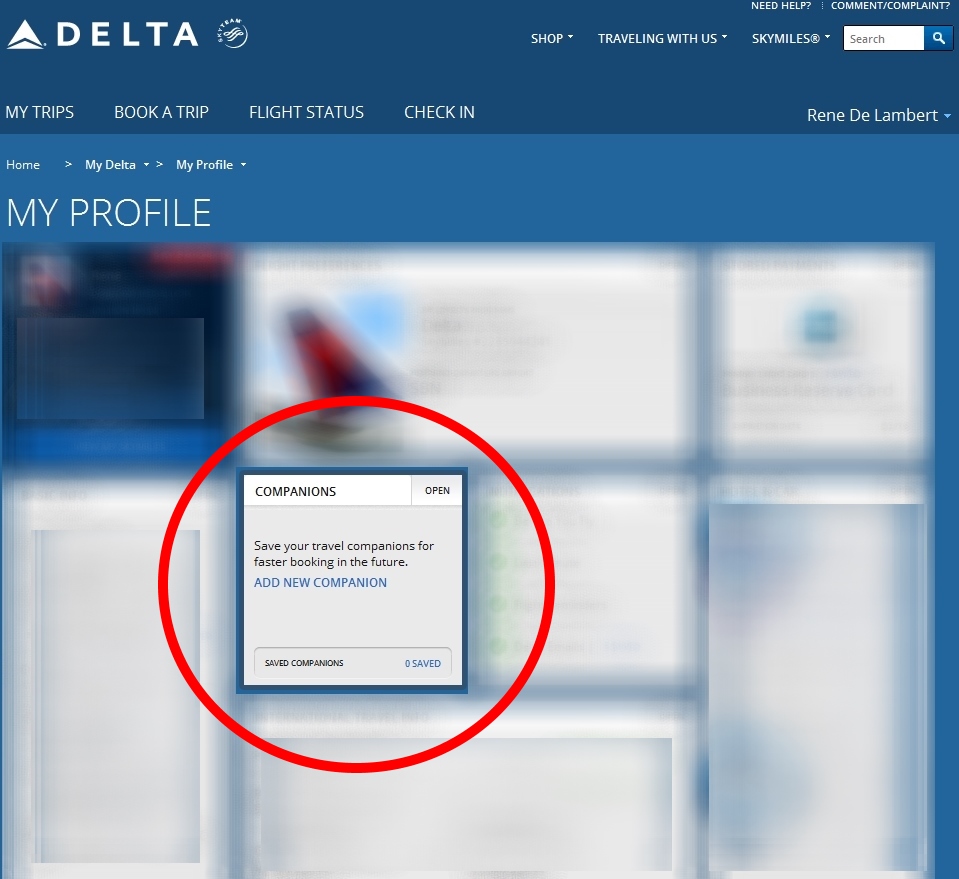This screenshot has height=879, width=959.
Task: Expand the TRAVELING WITH US menu
Action: (x=662, y=39)
